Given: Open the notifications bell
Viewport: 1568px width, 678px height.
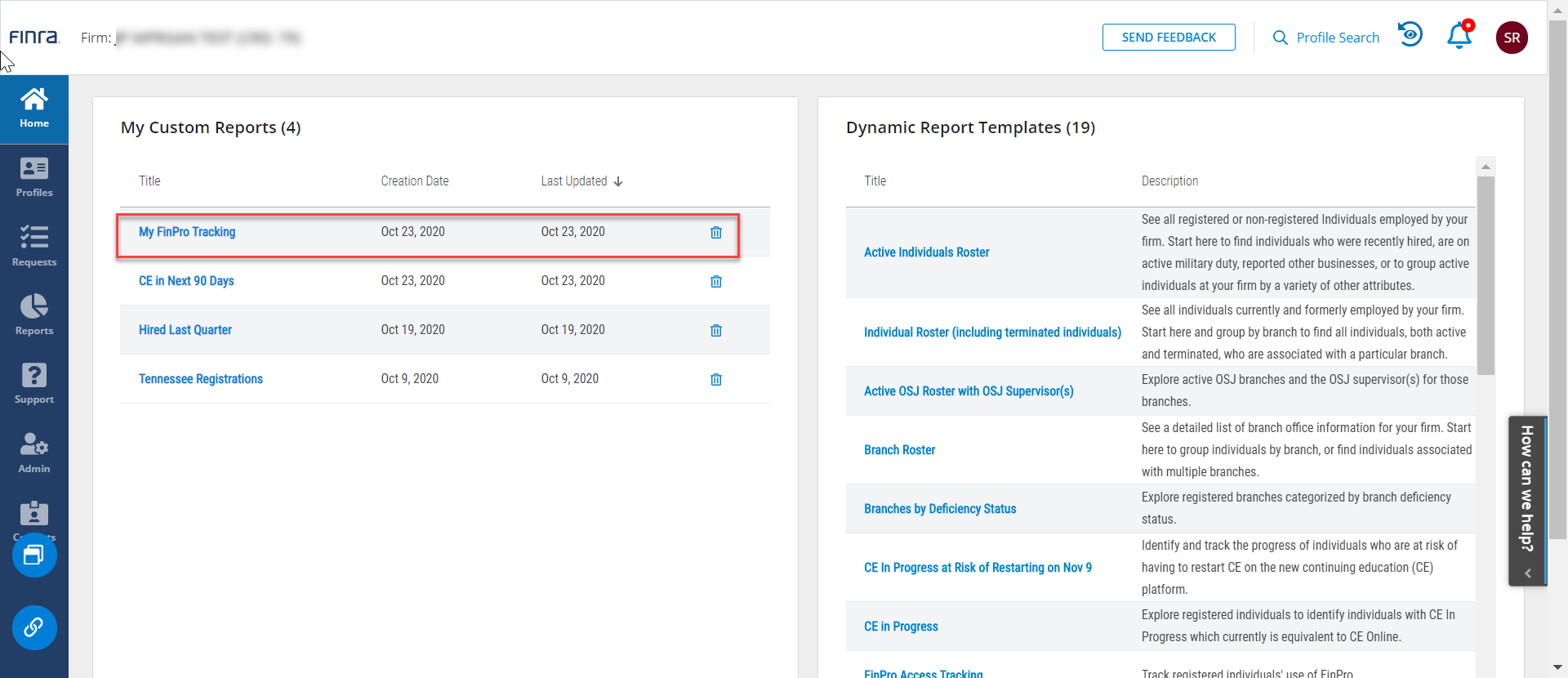Looking at the screenshot, I should tap(1459, 37).
